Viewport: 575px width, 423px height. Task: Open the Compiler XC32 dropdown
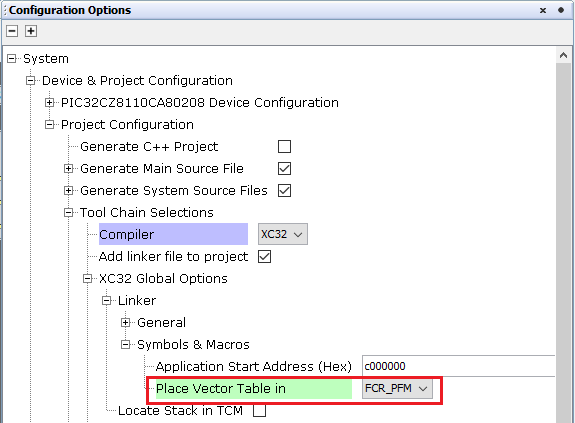283,234
